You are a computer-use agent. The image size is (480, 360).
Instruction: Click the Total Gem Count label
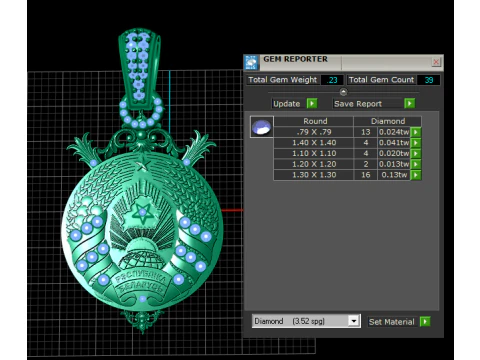381,80
